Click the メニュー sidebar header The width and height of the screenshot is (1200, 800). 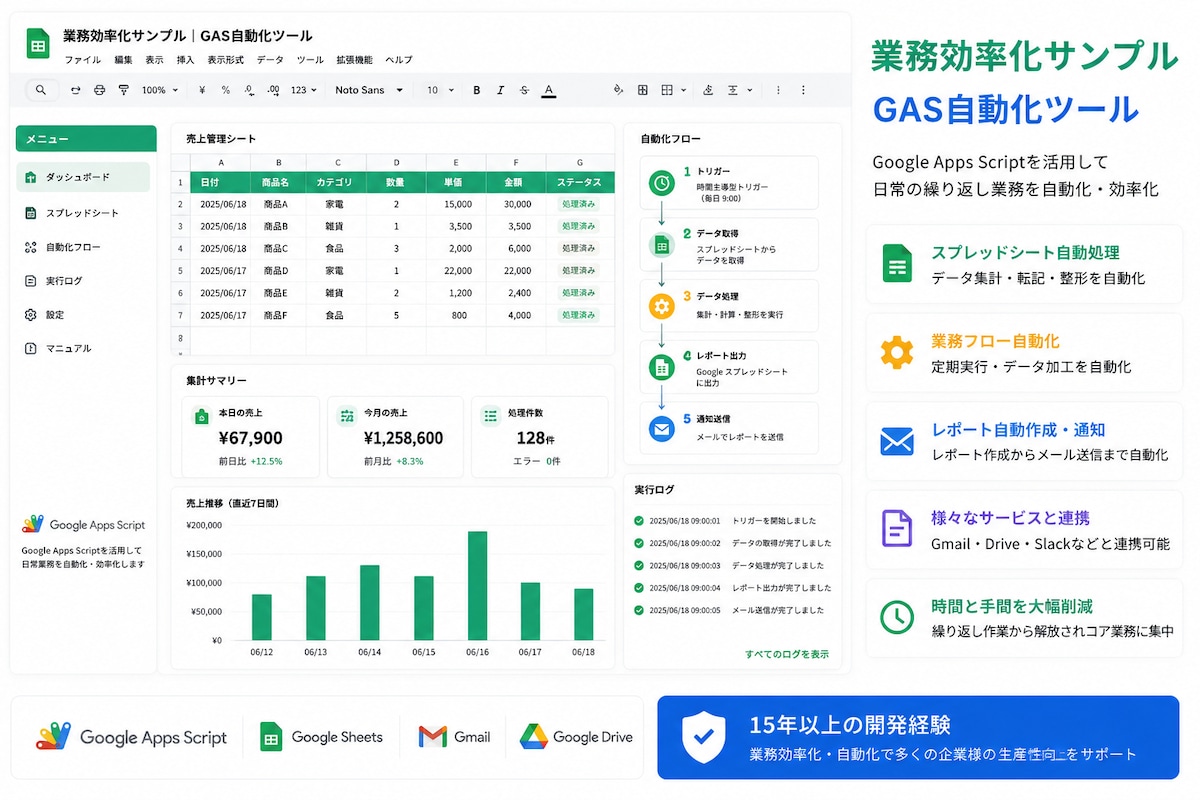(86, 138)
